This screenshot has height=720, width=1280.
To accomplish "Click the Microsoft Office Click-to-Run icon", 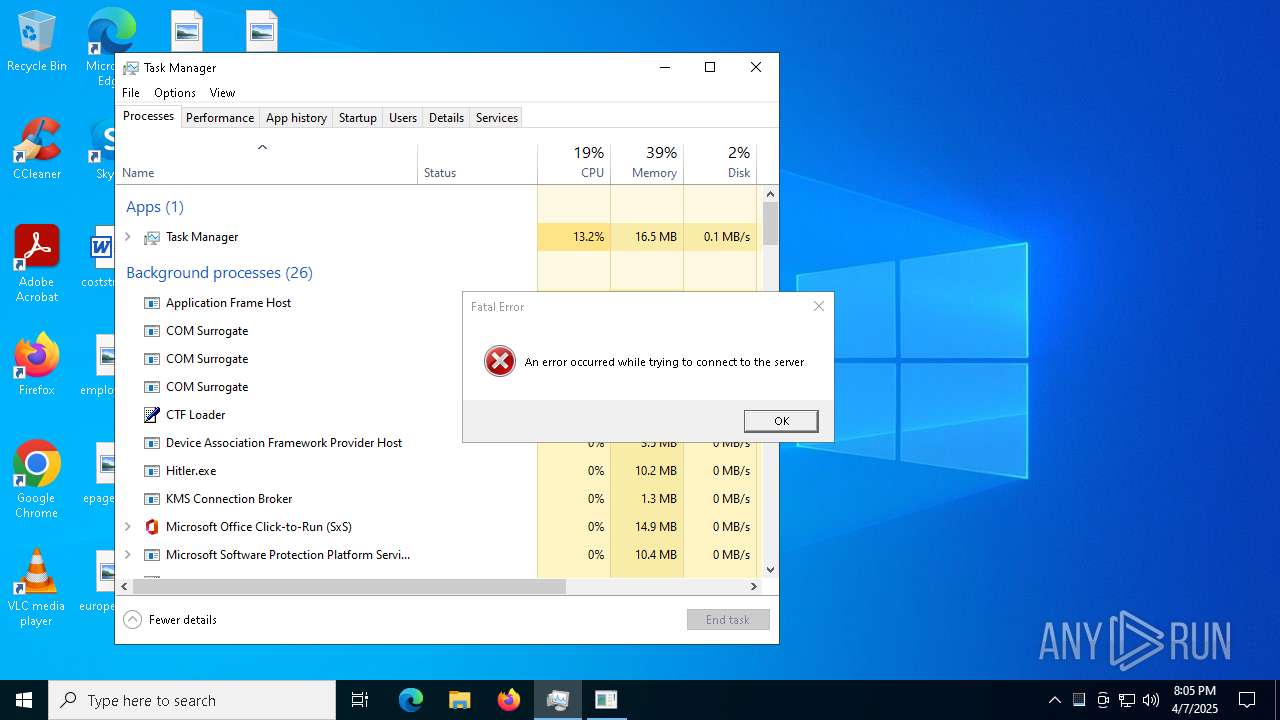I will coord(152,527).
